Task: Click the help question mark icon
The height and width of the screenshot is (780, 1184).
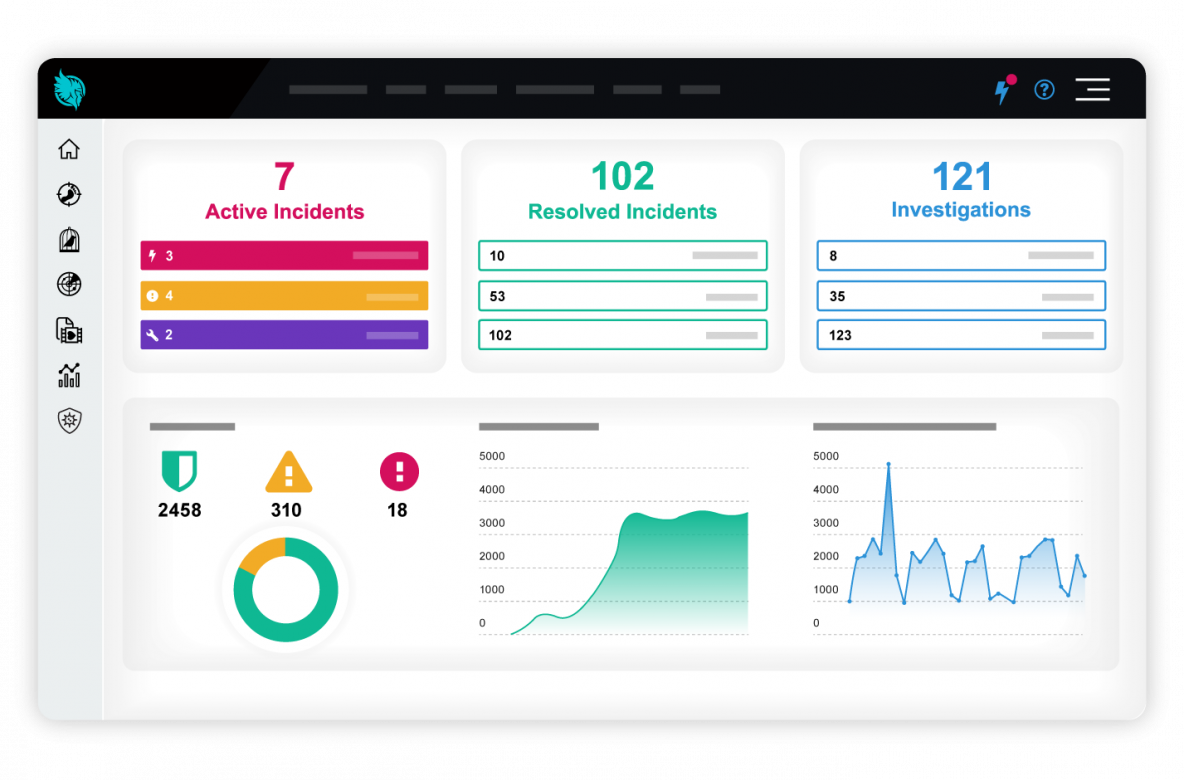Action: tap(1044, 90)
